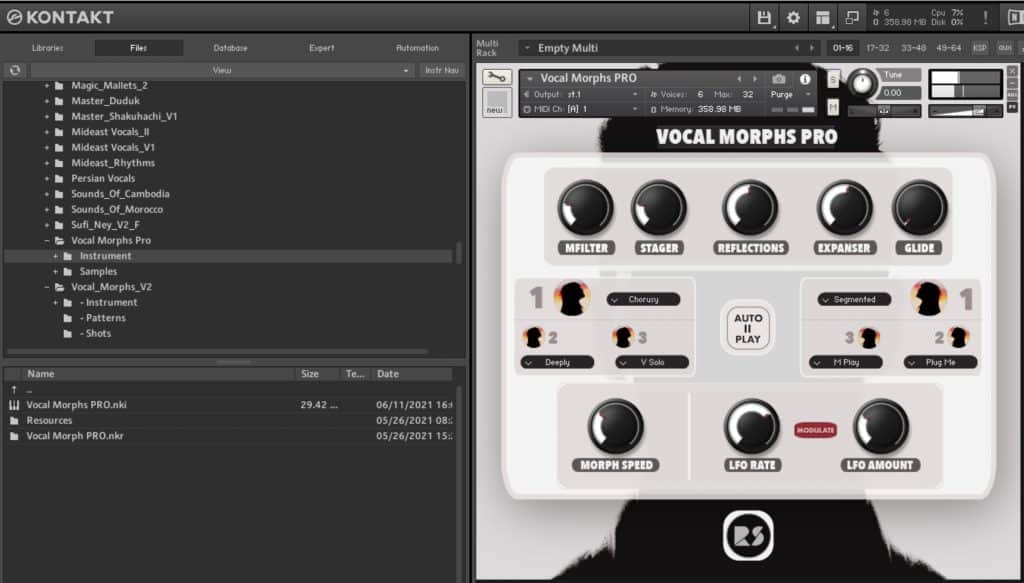This screenshot has width=1024, height=583.
Task: Open the Plug Me preset dropdown
Action: pos(940,362)
